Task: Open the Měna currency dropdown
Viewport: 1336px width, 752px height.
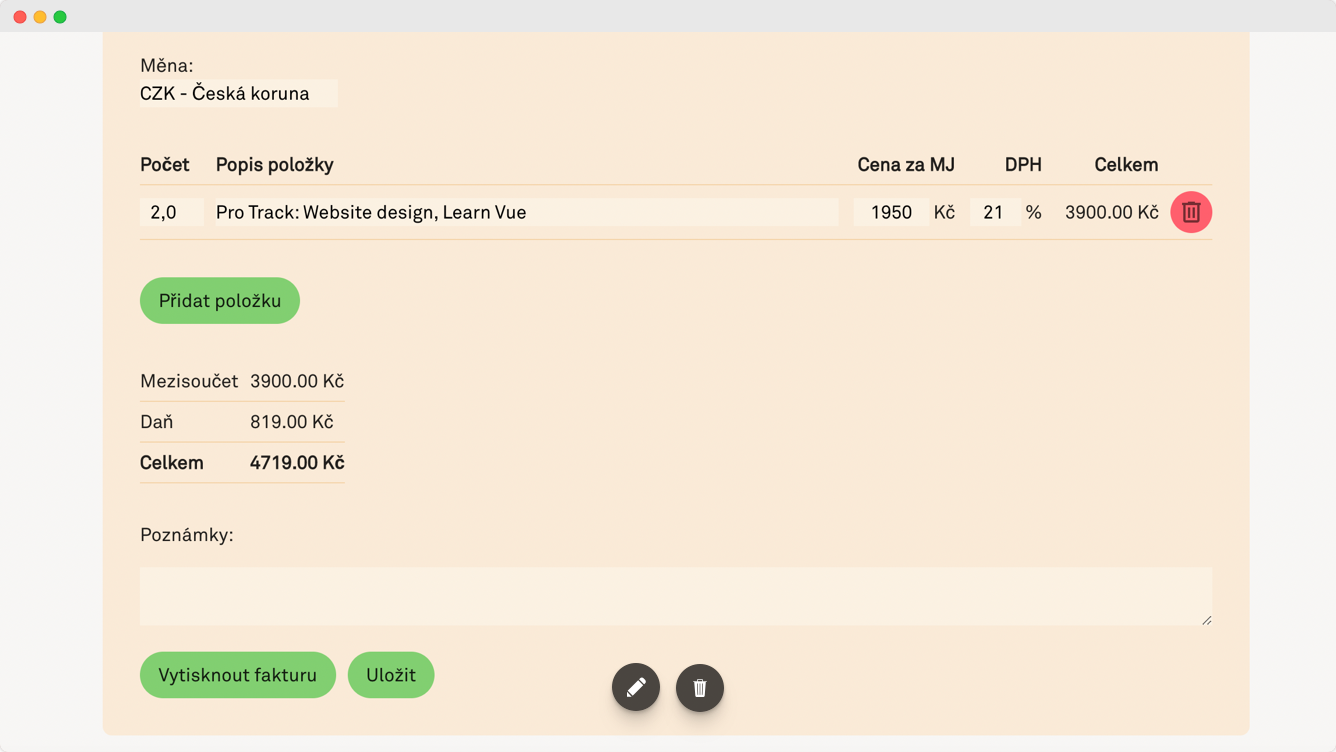Action: pyautogui.click(x=238, y=94)
